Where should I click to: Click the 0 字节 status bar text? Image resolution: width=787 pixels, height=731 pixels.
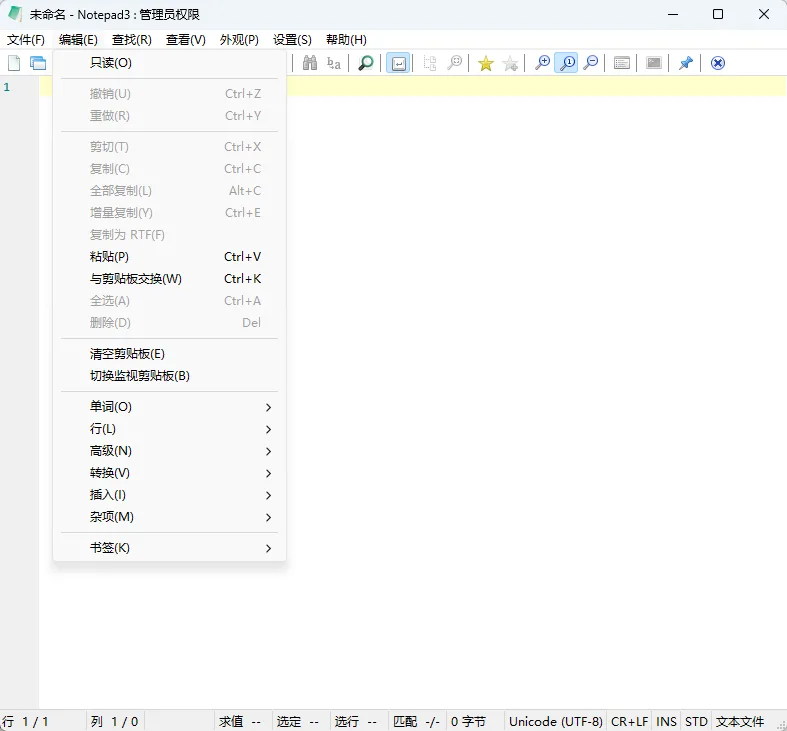(468, 721)
